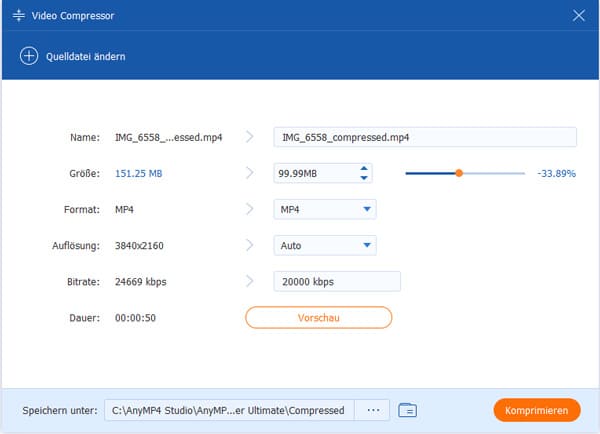Click the arrow chevron in the Bitrate row
The width and height of the screenshot is (600, 434).
pos(249,281)
